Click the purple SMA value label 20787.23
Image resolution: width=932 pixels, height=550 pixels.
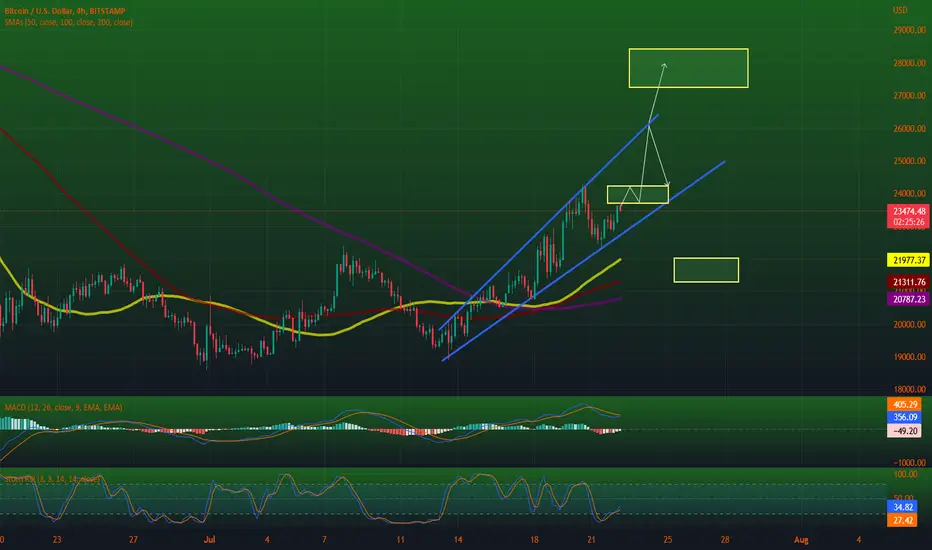[x=908, y=299]
